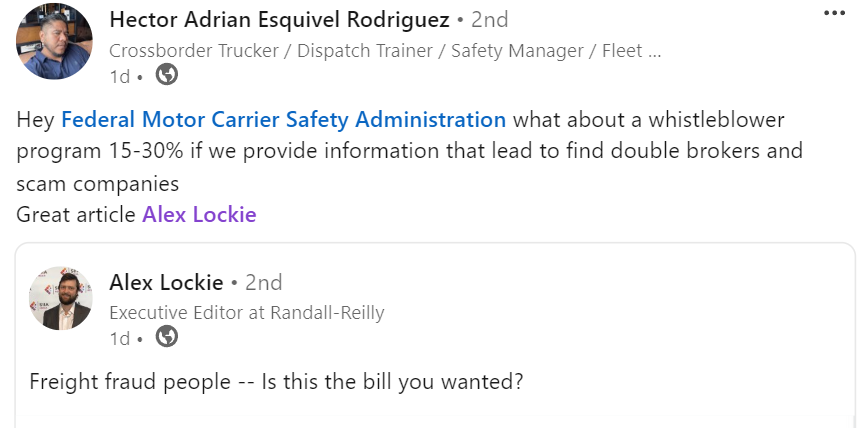
Task: Click Executive Editor at Randall-Reilly headline
Action: pyautogui.click(x=246, y=312)
